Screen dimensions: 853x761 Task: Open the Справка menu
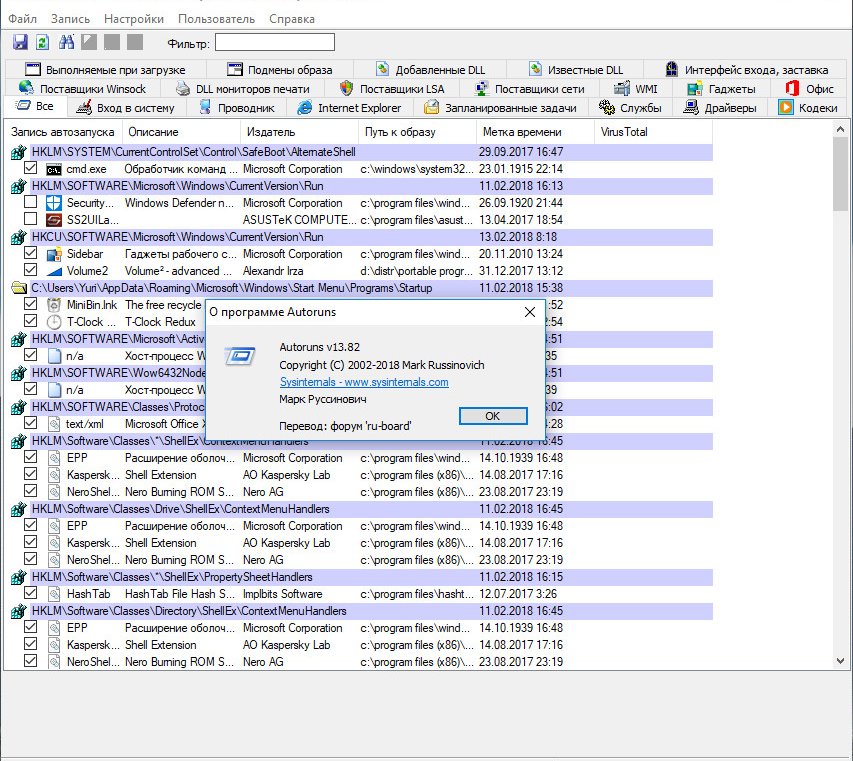tap(292, 19)
